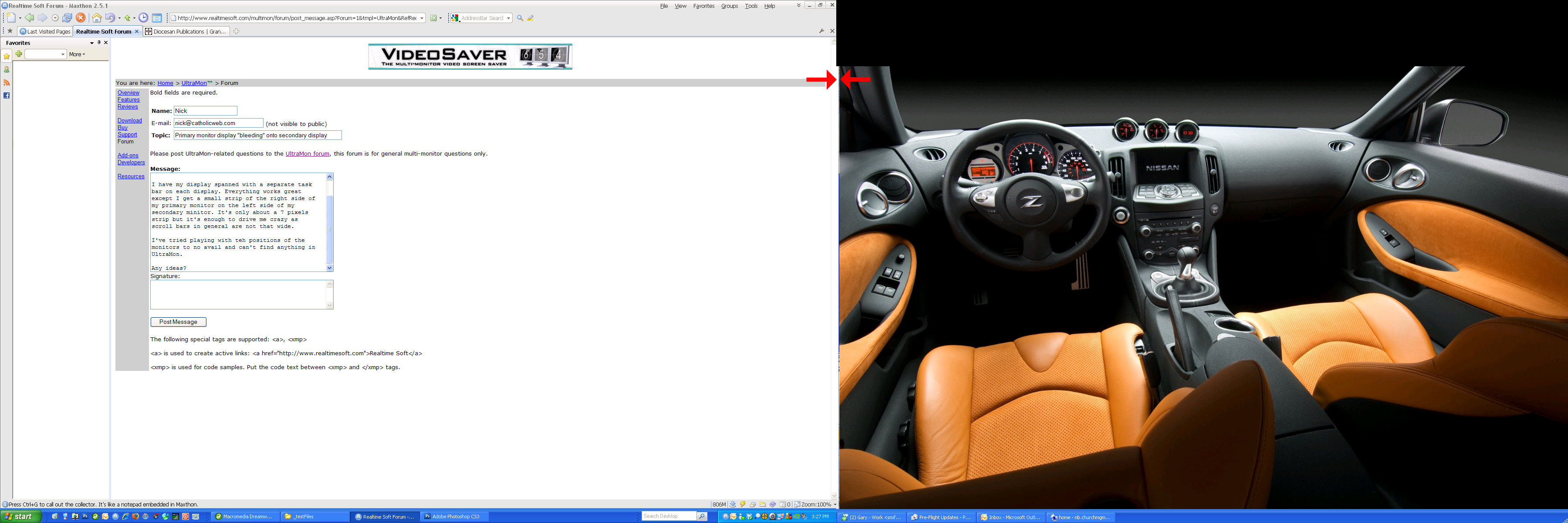The width and height of the screenshot is (1568, 523).
Task: Open the Favorites menu in menu bar
Action: coord(704,6)
